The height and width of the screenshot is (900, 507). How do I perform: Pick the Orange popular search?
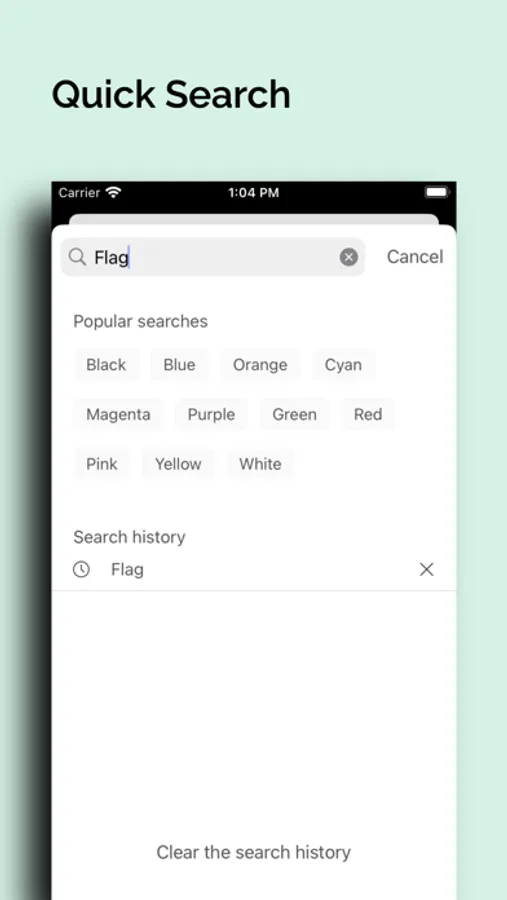(x=260, y=364)
